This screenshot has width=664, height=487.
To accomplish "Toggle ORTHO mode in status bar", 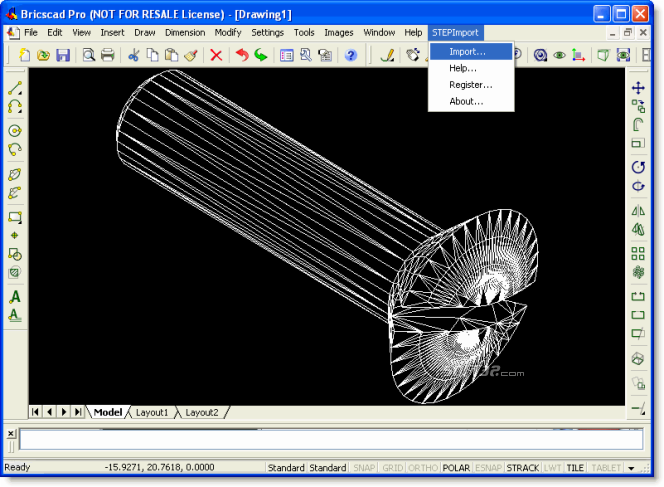I will 423,468.
